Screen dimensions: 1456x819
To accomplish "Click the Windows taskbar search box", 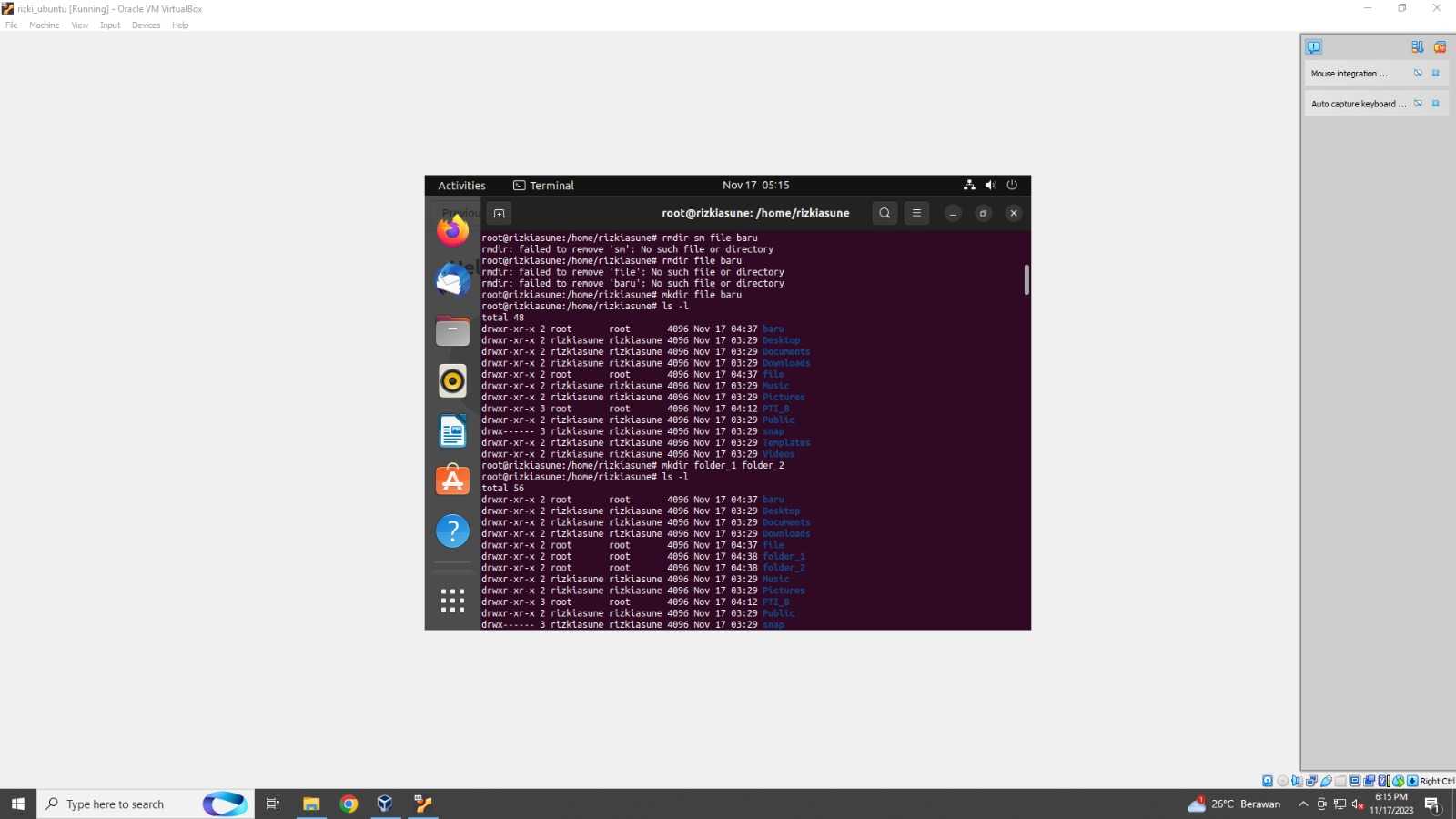I will (x=146, y=804).
